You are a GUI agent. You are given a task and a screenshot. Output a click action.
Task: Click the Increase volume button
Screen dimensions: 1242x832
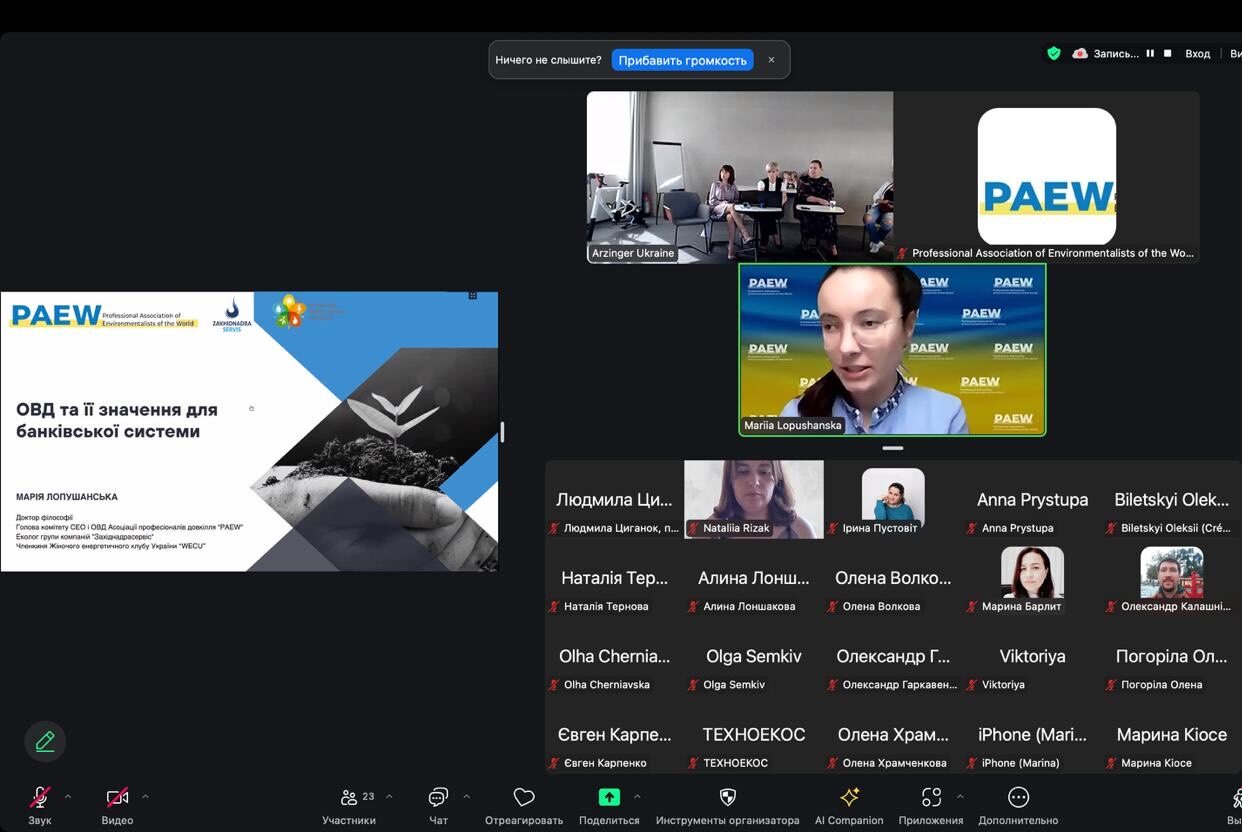[682, 60]
